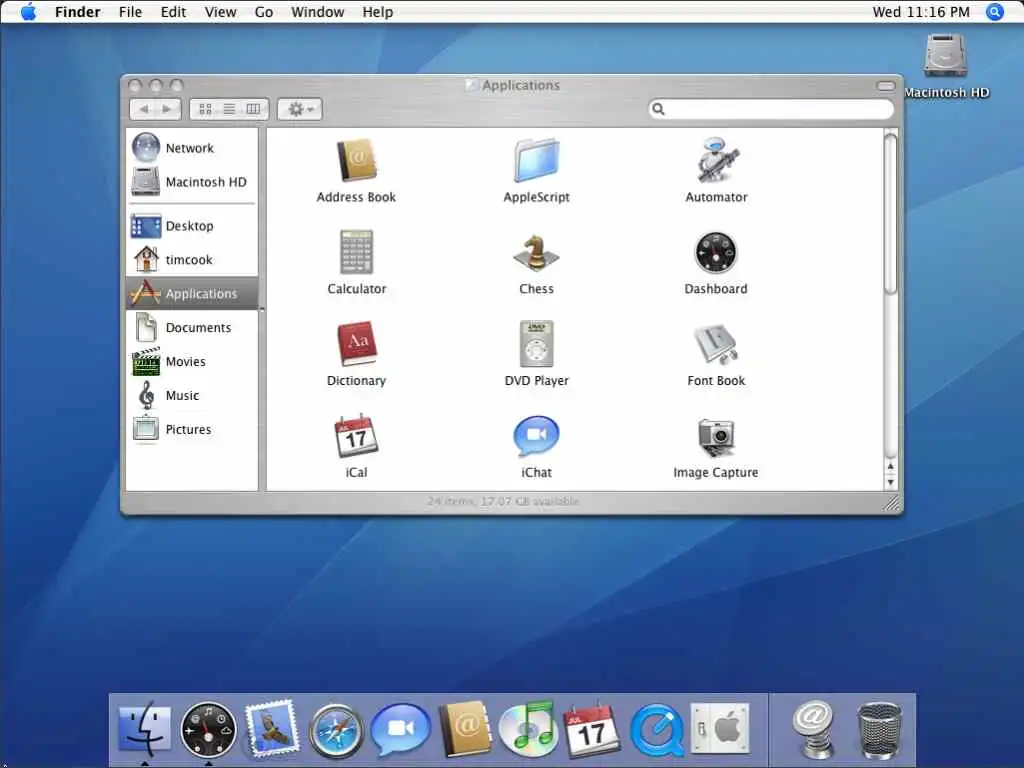Image resolution: width=1024 pixels, height=768 pixels.
Task: Switch to list view
Action: [x=229, y=109]
